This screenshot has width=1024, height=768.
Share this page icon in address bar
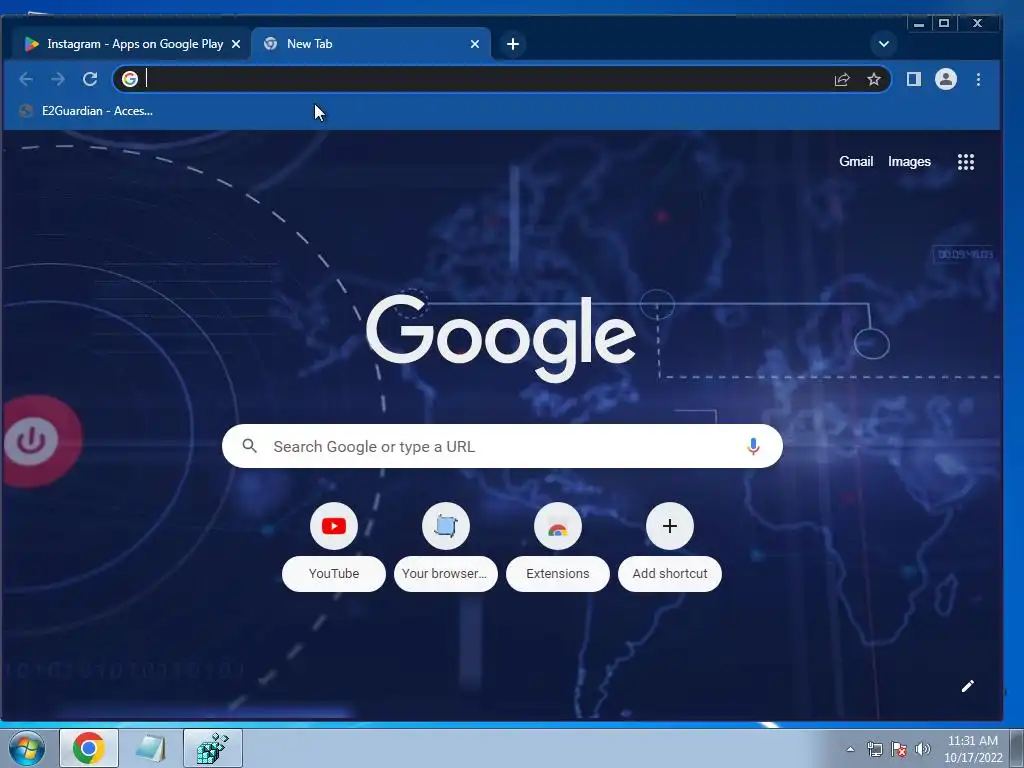pos(842,80)
